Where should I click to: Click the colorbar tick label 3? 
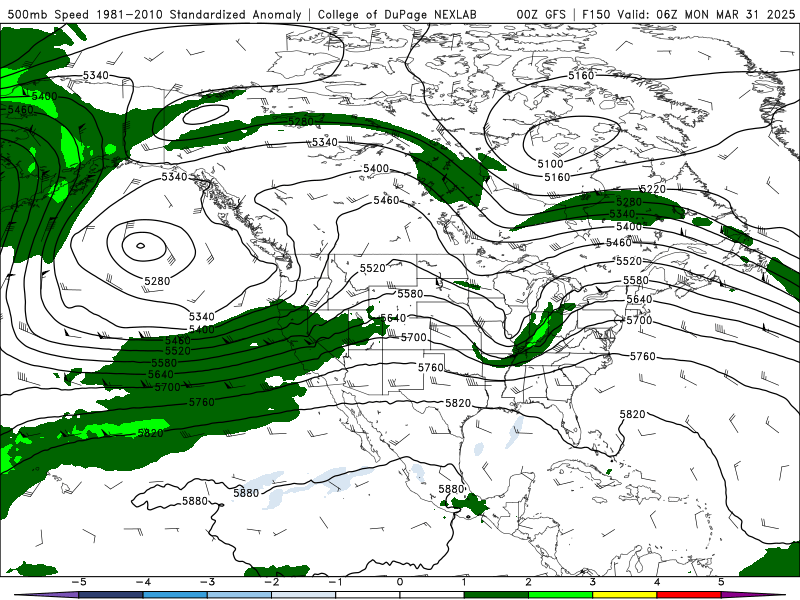pyautogui.click(x=592, y=582)
